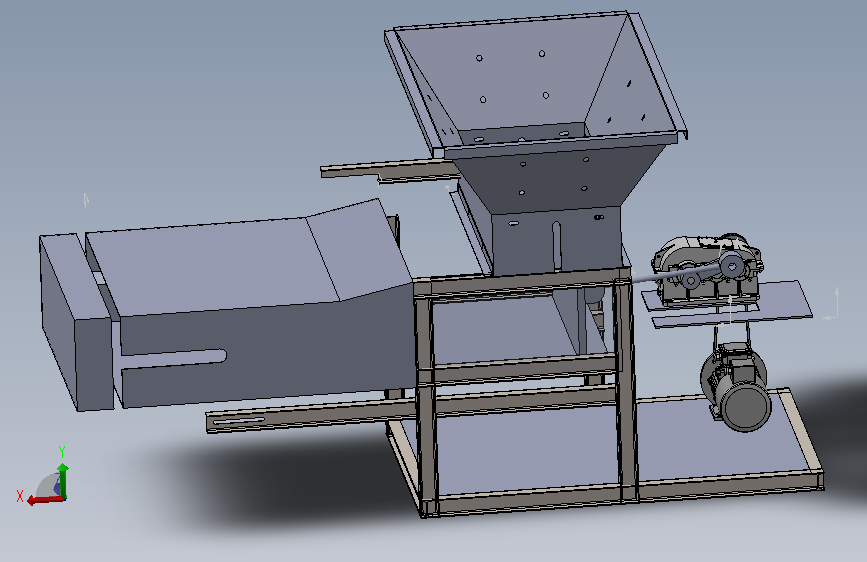Select the right vertical post of support frame
The width and height of the screenshot is (867, 562).
pos(626,387)
